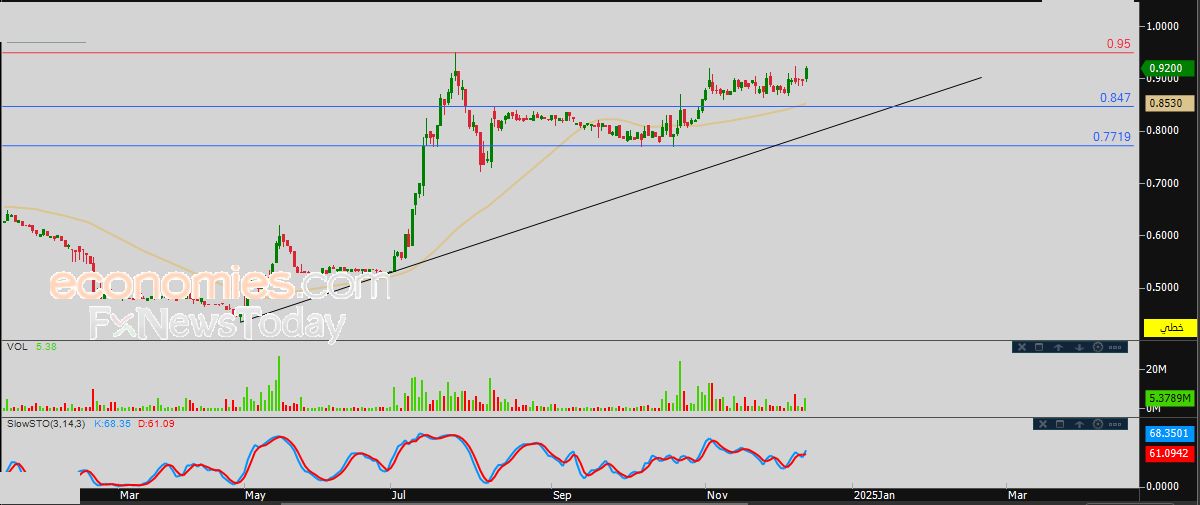This screenshot has width=1200, height=505.
Task: Click the 2025Jan date on time axis
Action: click(x=875, y=494)
